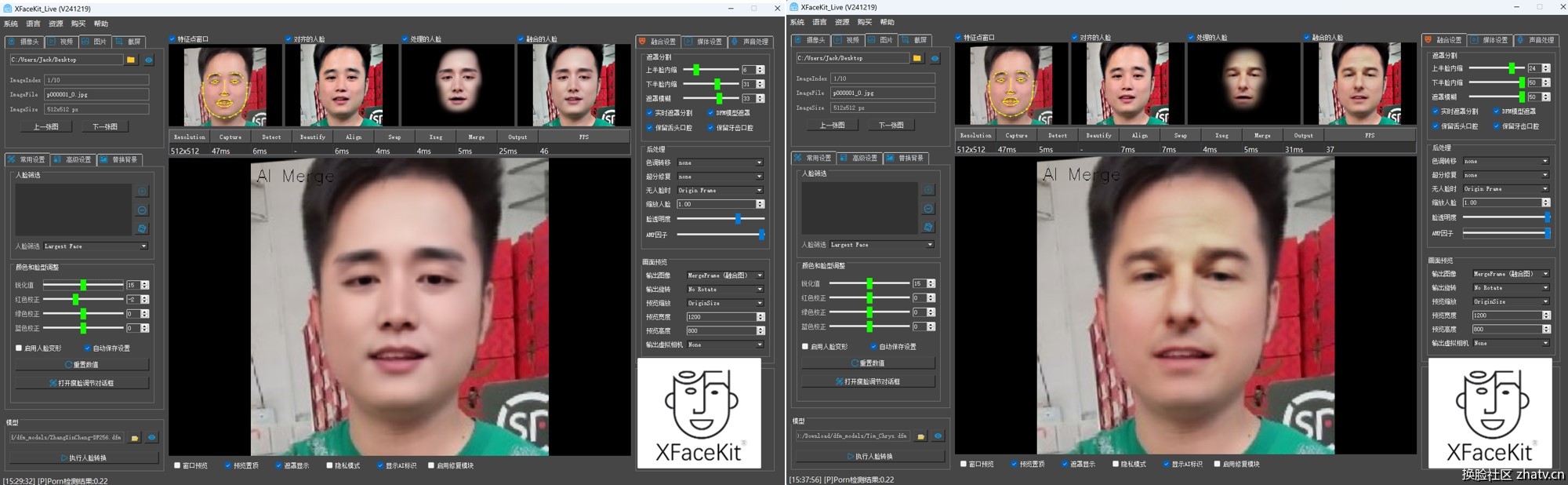This screenshot has height=485, width=1568.
Task: Expand 输出图像 MergeFrame dropdown in left window
Action: (x=725, y=275)
